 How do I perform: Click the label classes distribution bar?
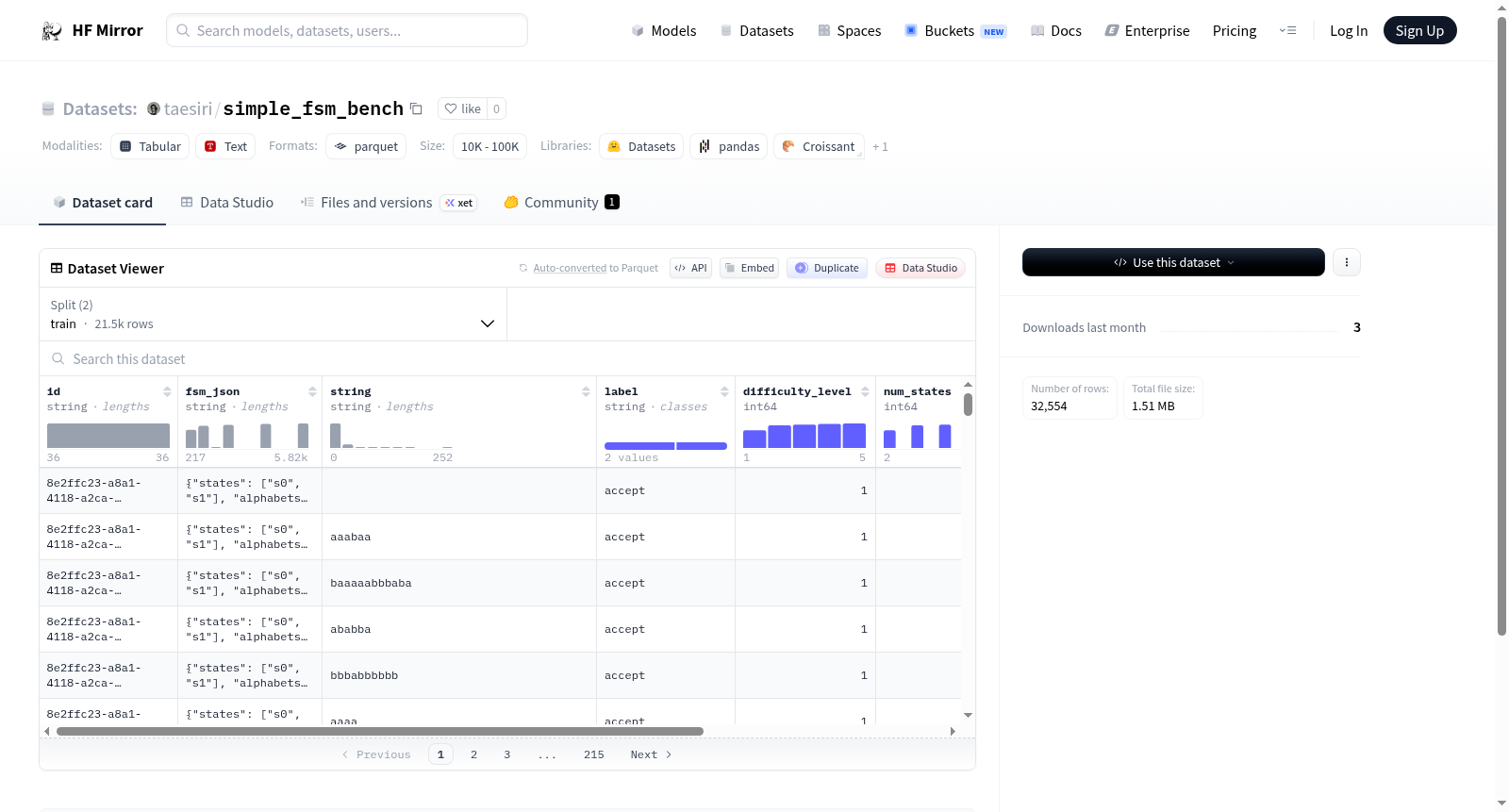666,445
